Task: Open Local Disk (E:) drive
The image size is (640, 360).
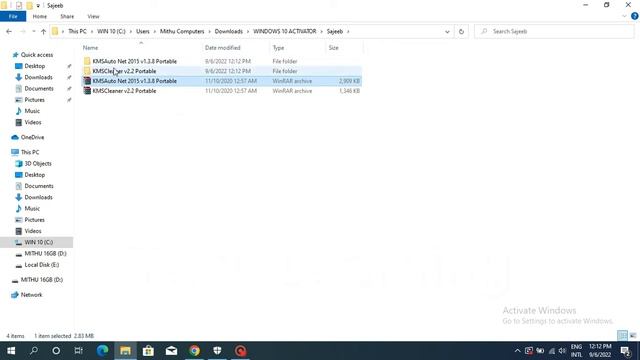Action: coord(42,265)
